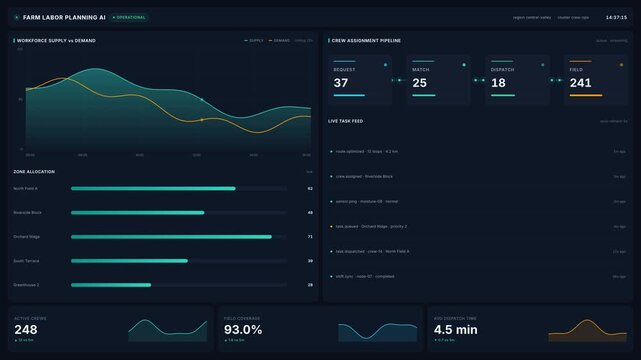Click the Greenhouse 2 allocation bar
The height and width of the screenshot is (360, 641).
pos(179,285)
